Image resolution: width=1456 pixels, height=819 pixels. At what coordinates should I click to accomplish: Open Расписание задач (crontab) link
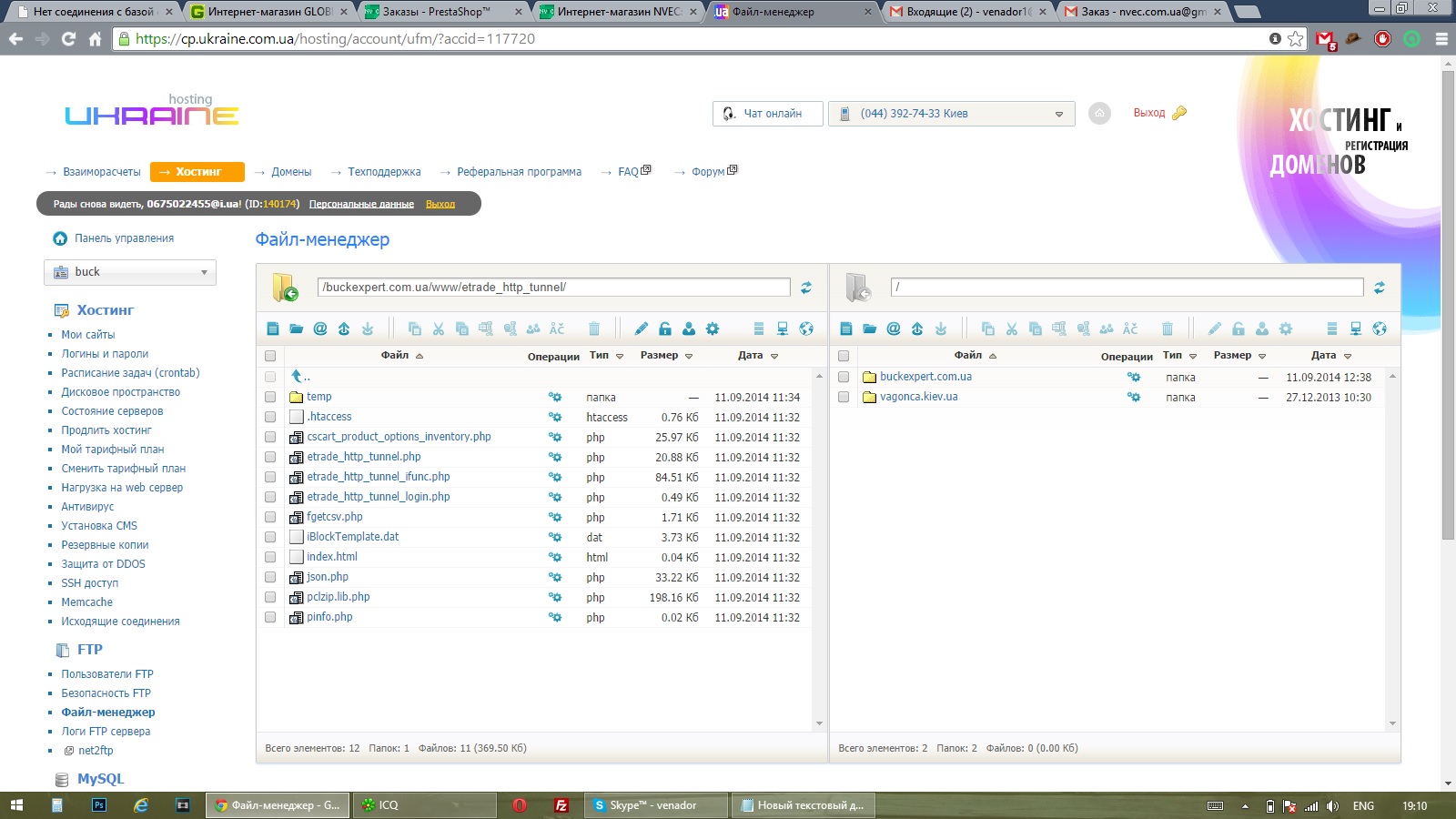click(130, 373)
